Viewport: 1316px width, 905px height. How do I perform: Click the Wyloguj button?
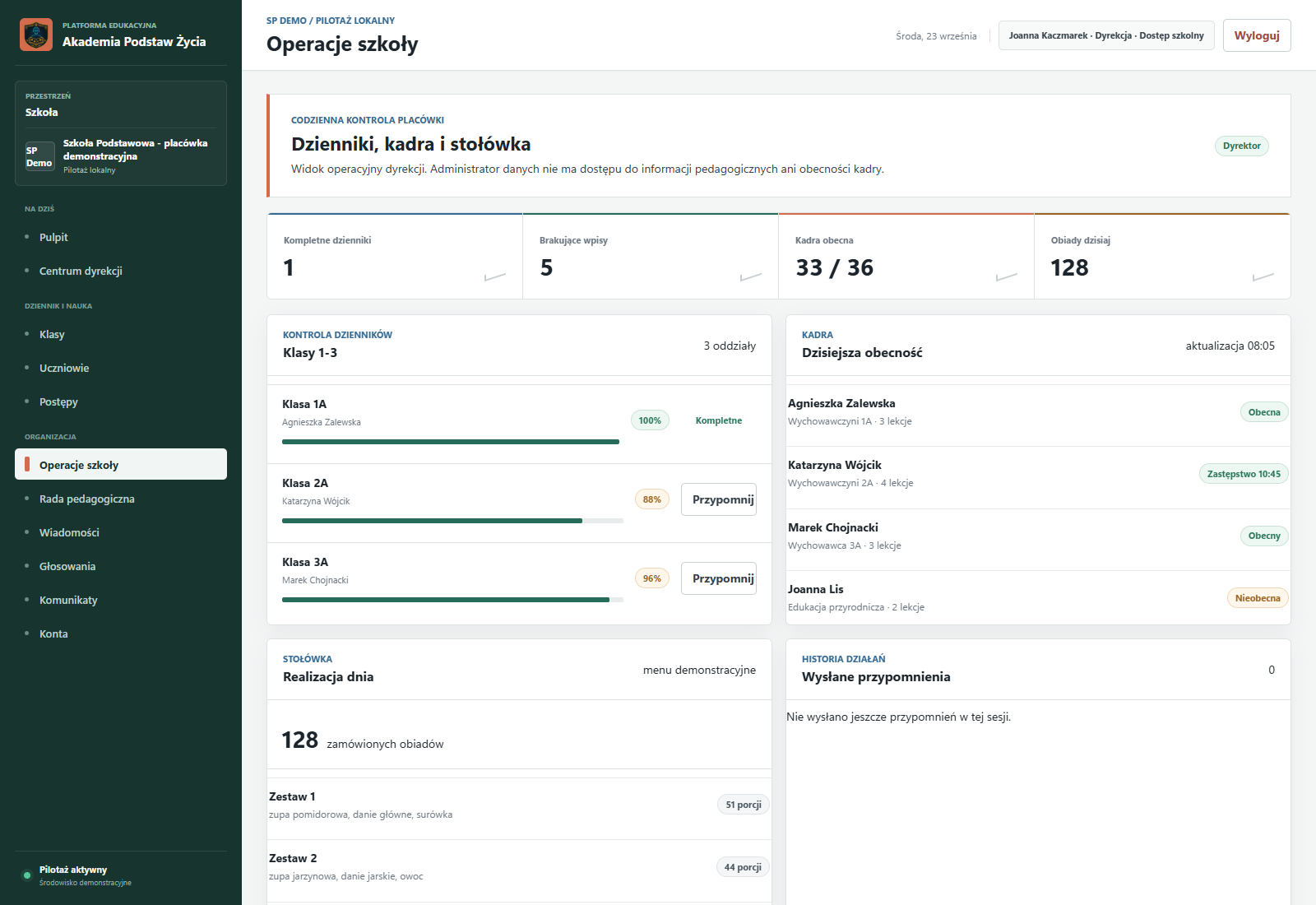(1257, 35)
